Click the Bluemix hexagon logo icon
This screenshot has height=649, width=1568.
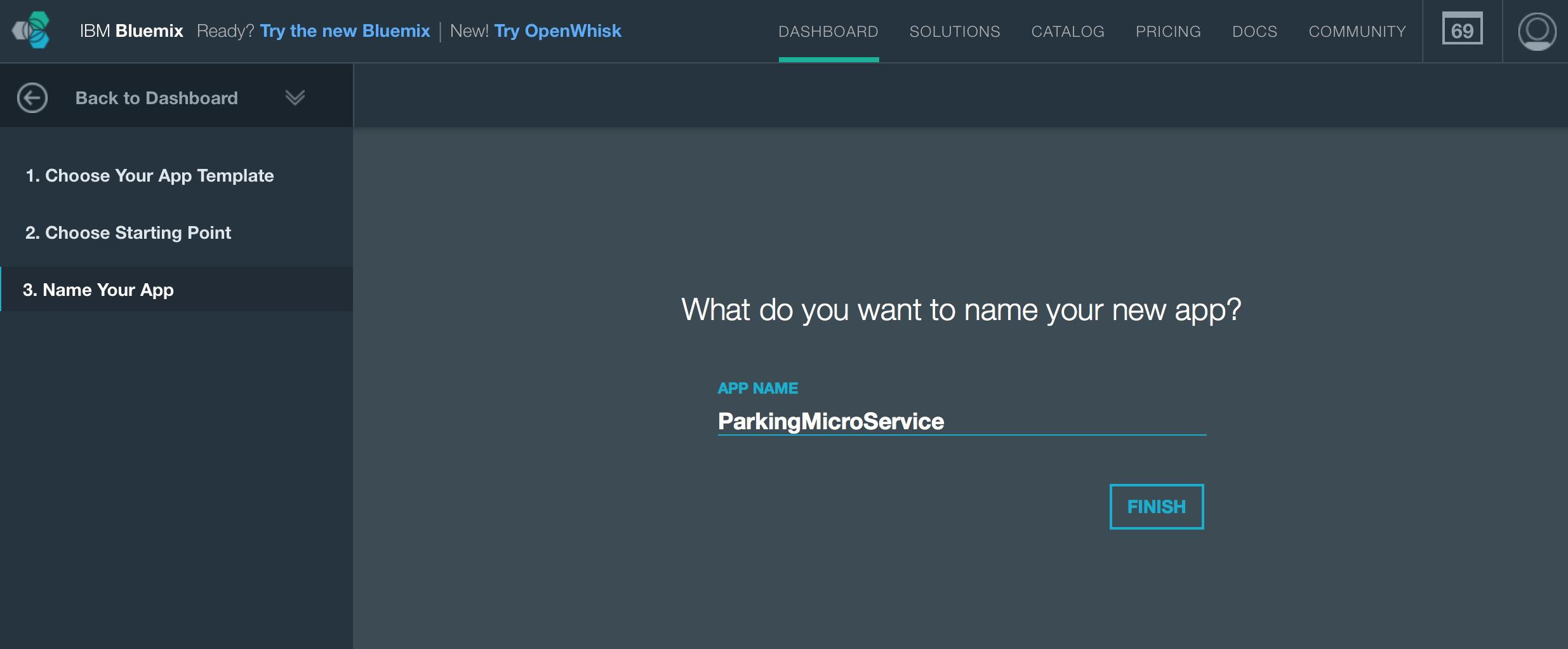point(32,30)
